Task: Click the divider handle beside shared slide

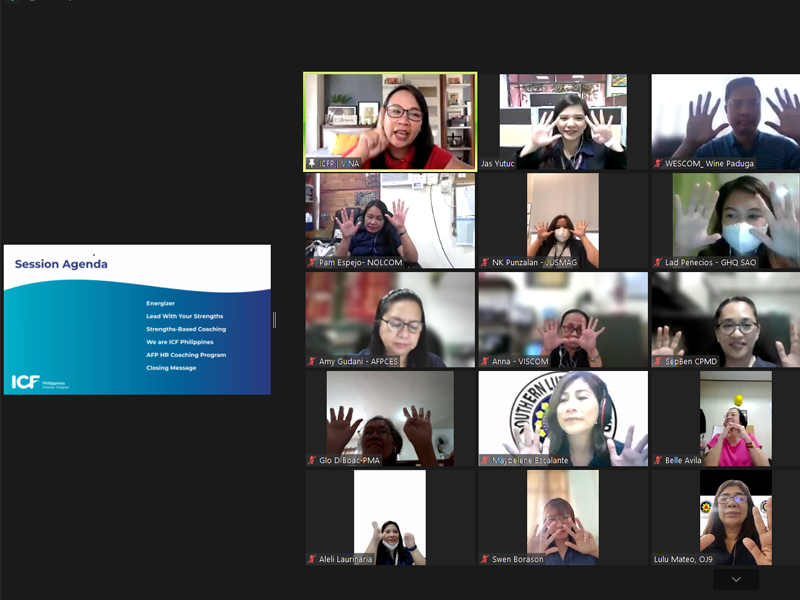Action: pyautogui.click(x=274, y=320)
